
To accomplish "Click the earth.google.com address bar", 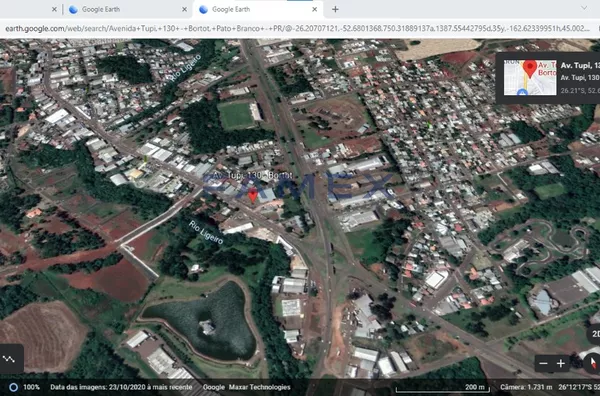I will [x=297, y=28].
